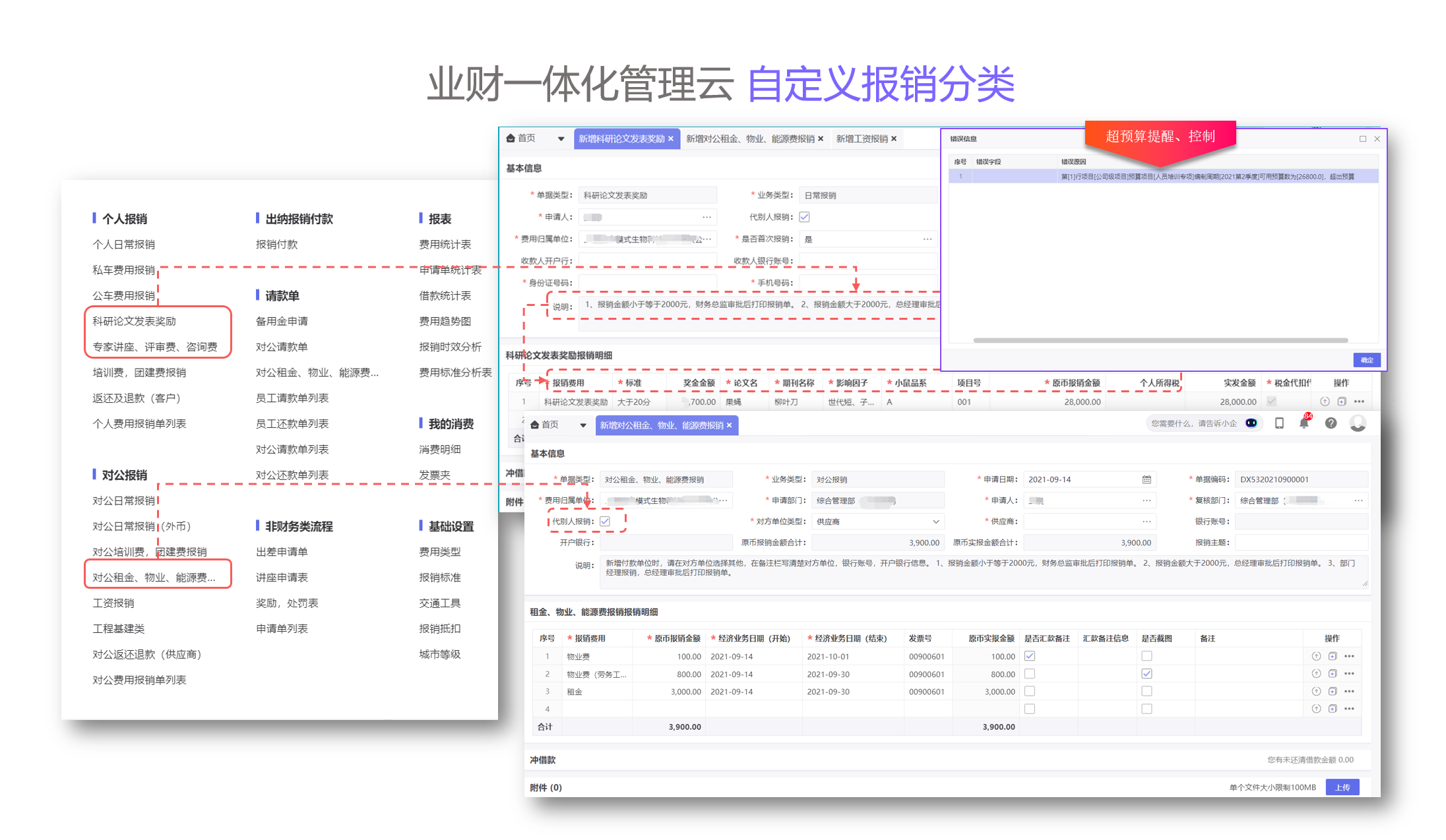Viewport: 1446px width, 840px height.
Task: Open the more options ellipsis on row 2
Action: [1349, 674]
